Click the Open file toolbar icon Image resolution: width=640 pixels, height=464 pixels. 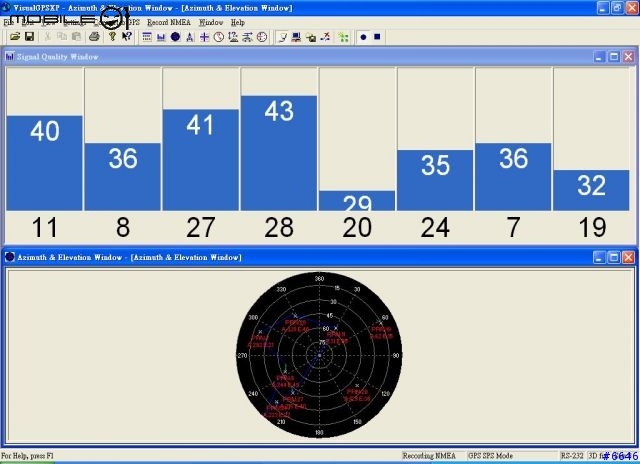pos(15,37)
